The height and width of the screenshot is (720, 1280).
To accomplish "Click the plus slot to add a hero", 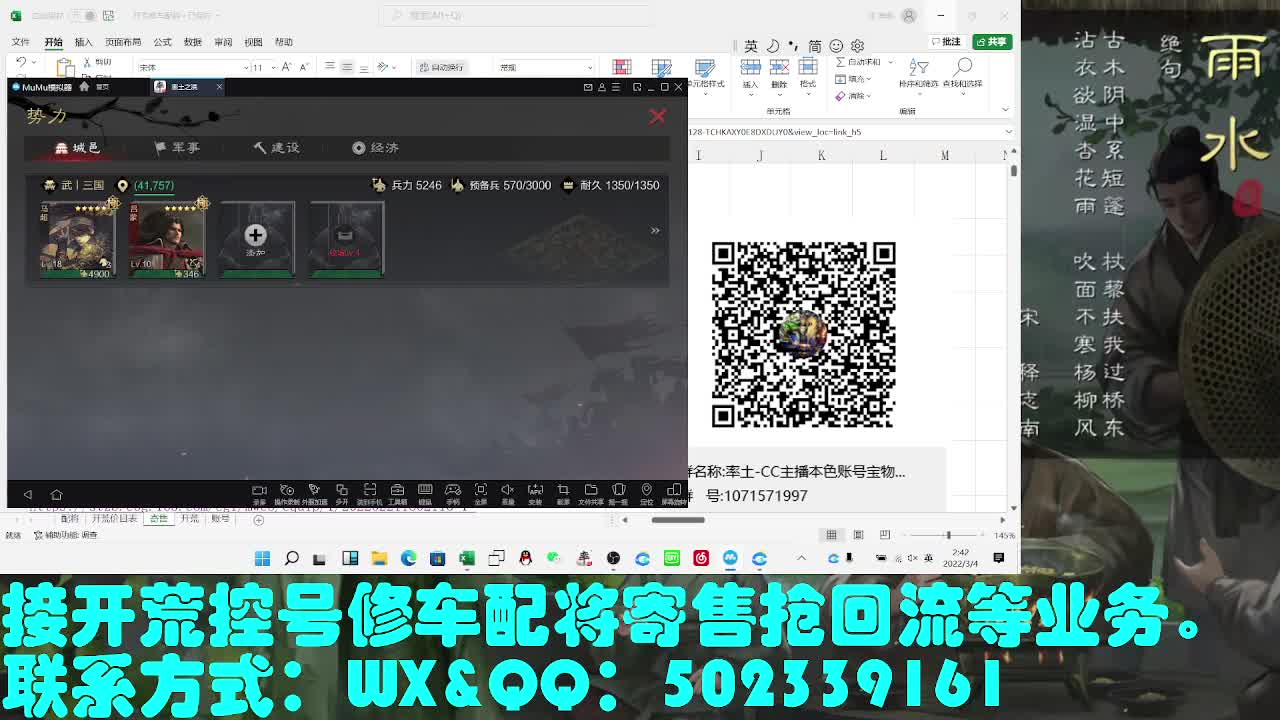I will click(256, 235).
